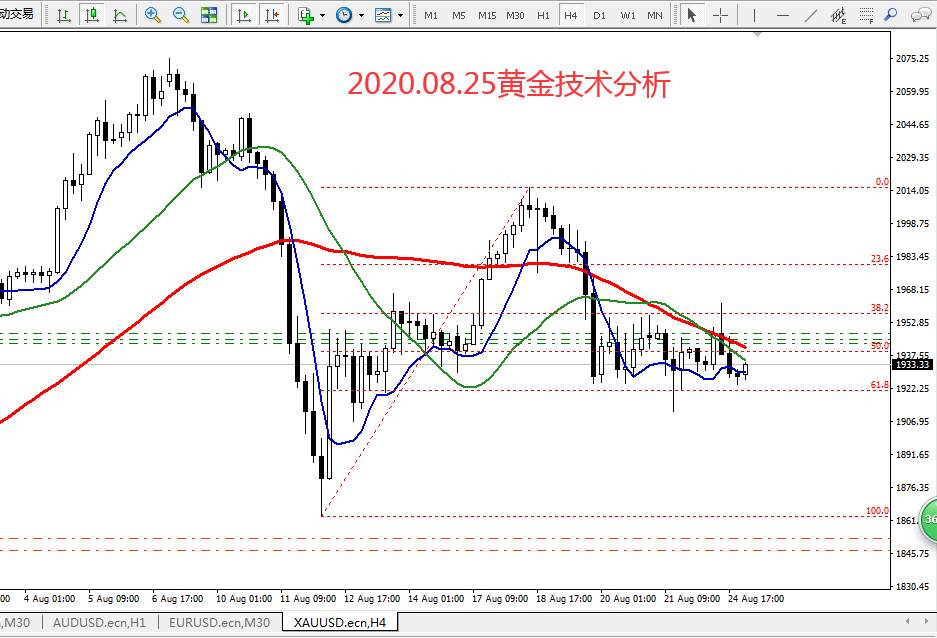Click the Fibonacci 0.0 level label
The height and width of the screenshot is (638, 937).
(882, 182)
